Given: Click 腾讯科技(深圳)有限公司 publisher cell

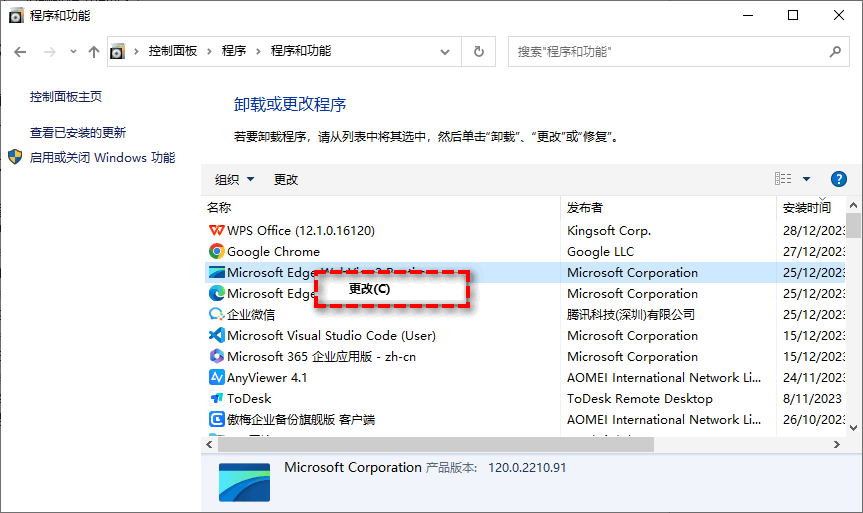Looking at the screenshot, I should (631, 314).
